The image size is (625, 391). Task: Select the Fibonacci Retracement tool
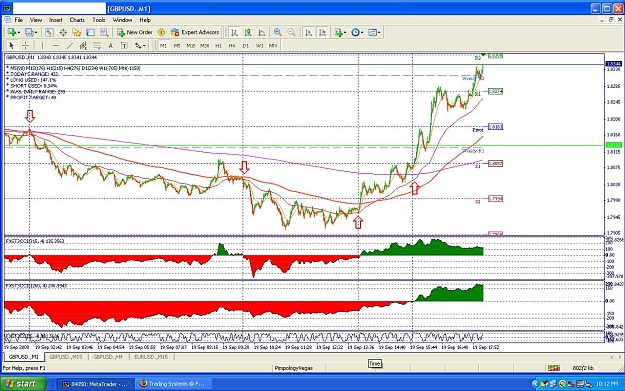[x=97, y=45]
